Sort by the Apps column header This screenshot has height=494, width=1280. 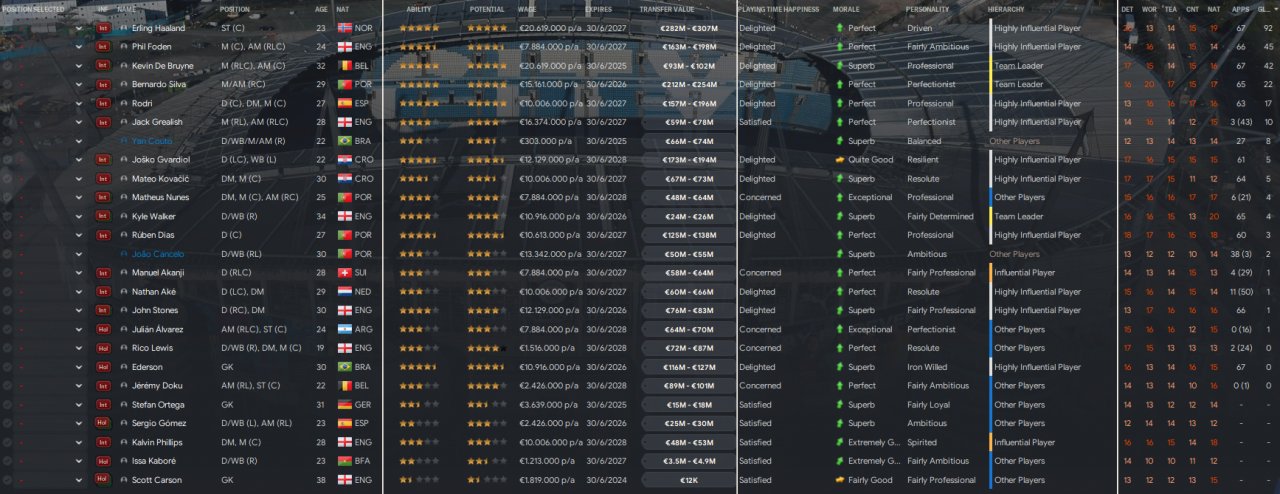[1241, 9]
